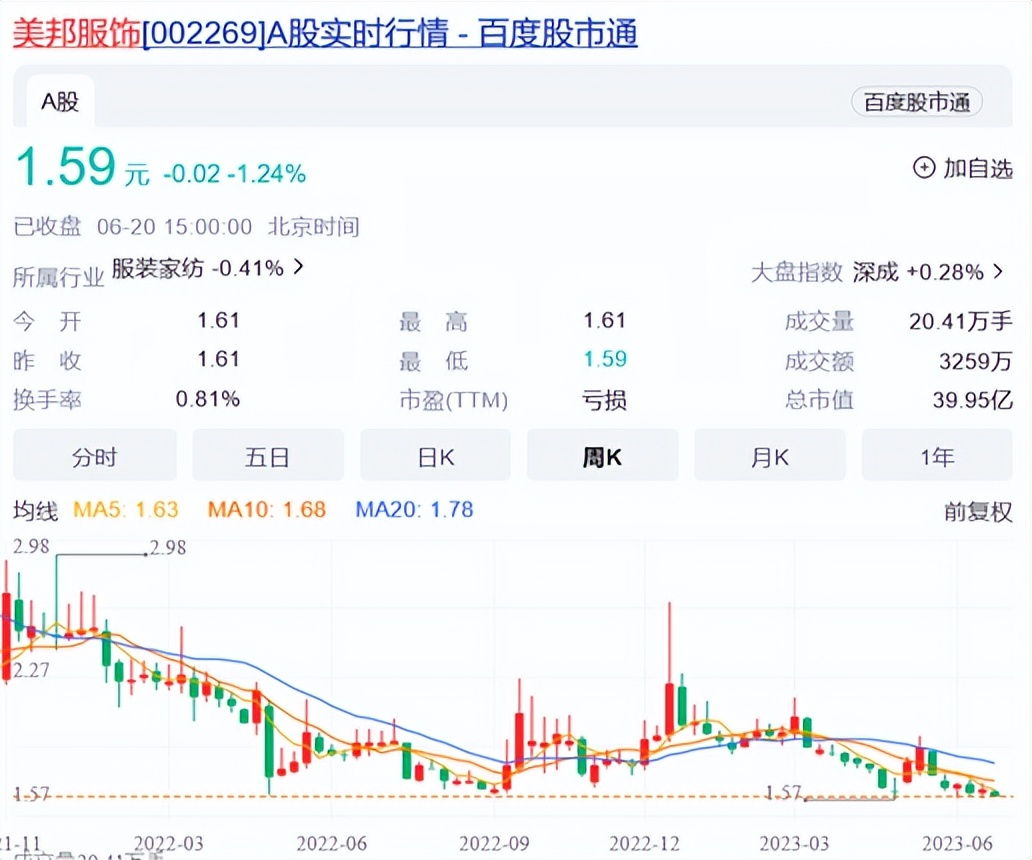Select the A股 market tab
The height and width of the screenshot is (860, 1032).
(x=58, y=101)
